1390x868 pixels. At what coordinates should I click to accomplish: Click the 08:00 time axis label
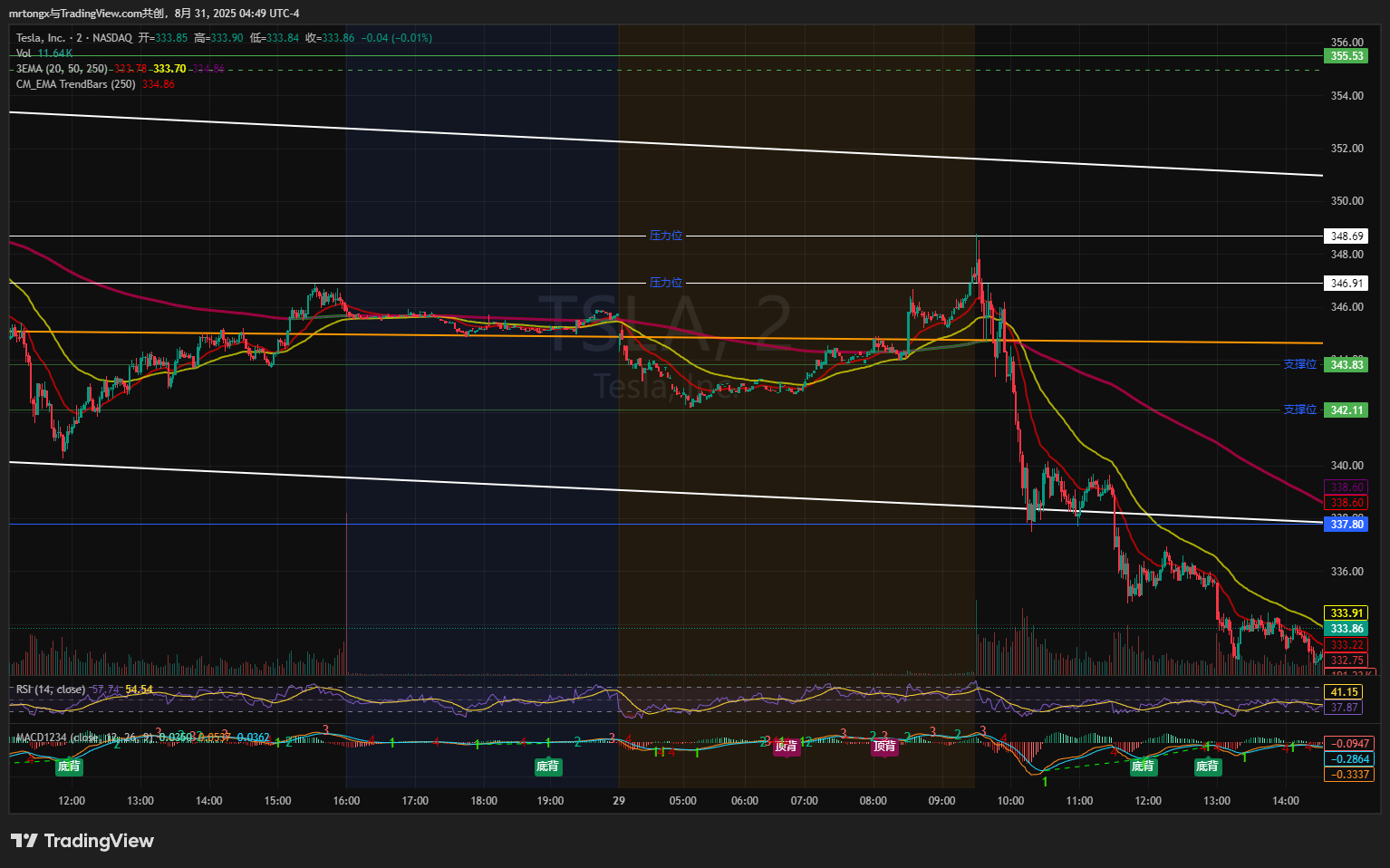(x=874, y=801)
